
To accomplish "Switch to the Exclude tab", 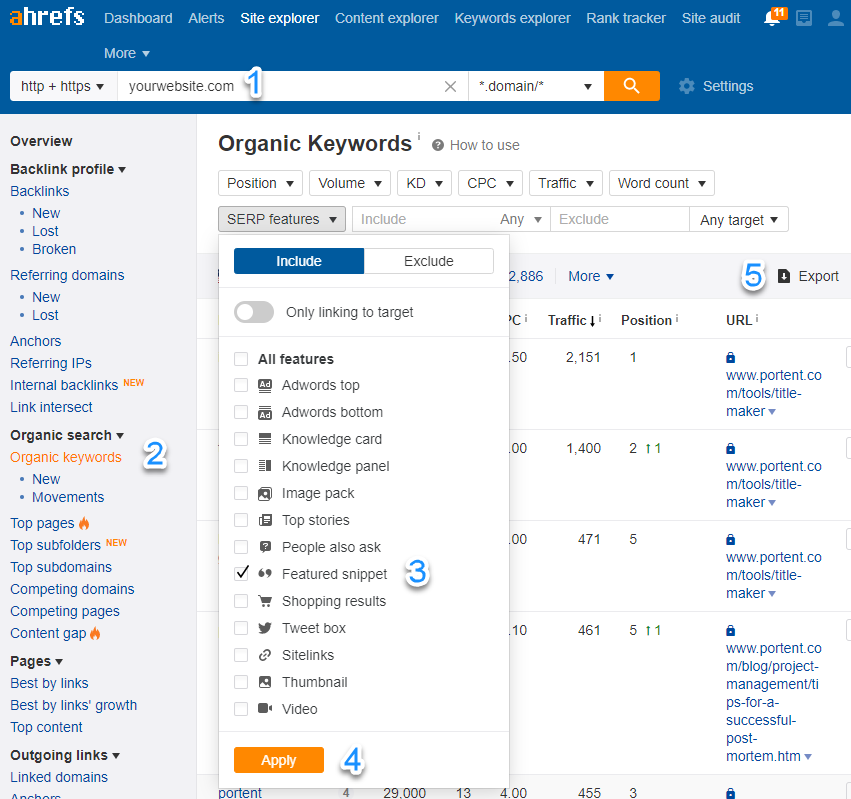I will pyautogui.click(x=429, y=261).
